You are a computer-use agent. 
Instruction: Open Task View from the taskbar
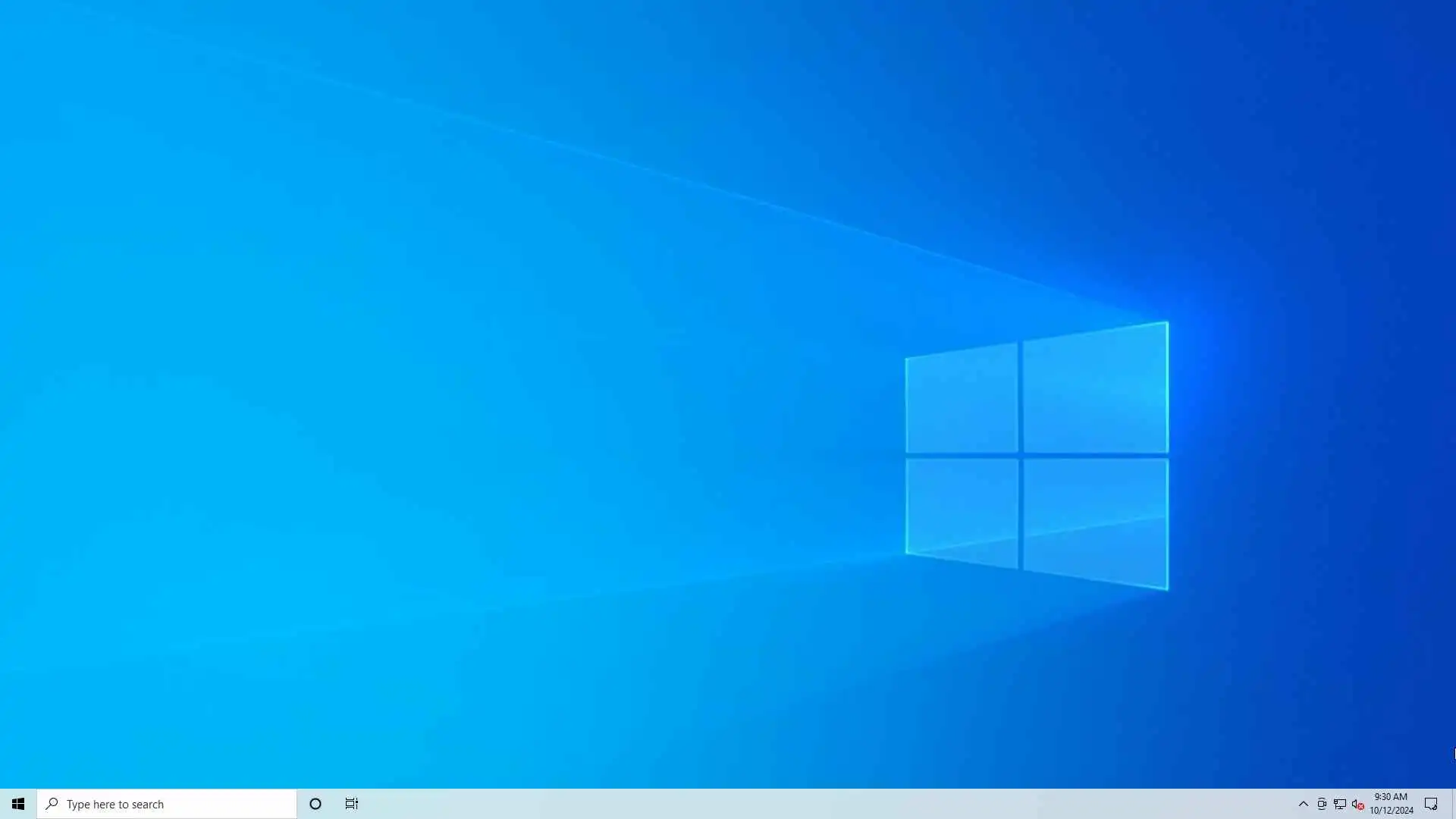pyautogui.click(x=352, y=804)
